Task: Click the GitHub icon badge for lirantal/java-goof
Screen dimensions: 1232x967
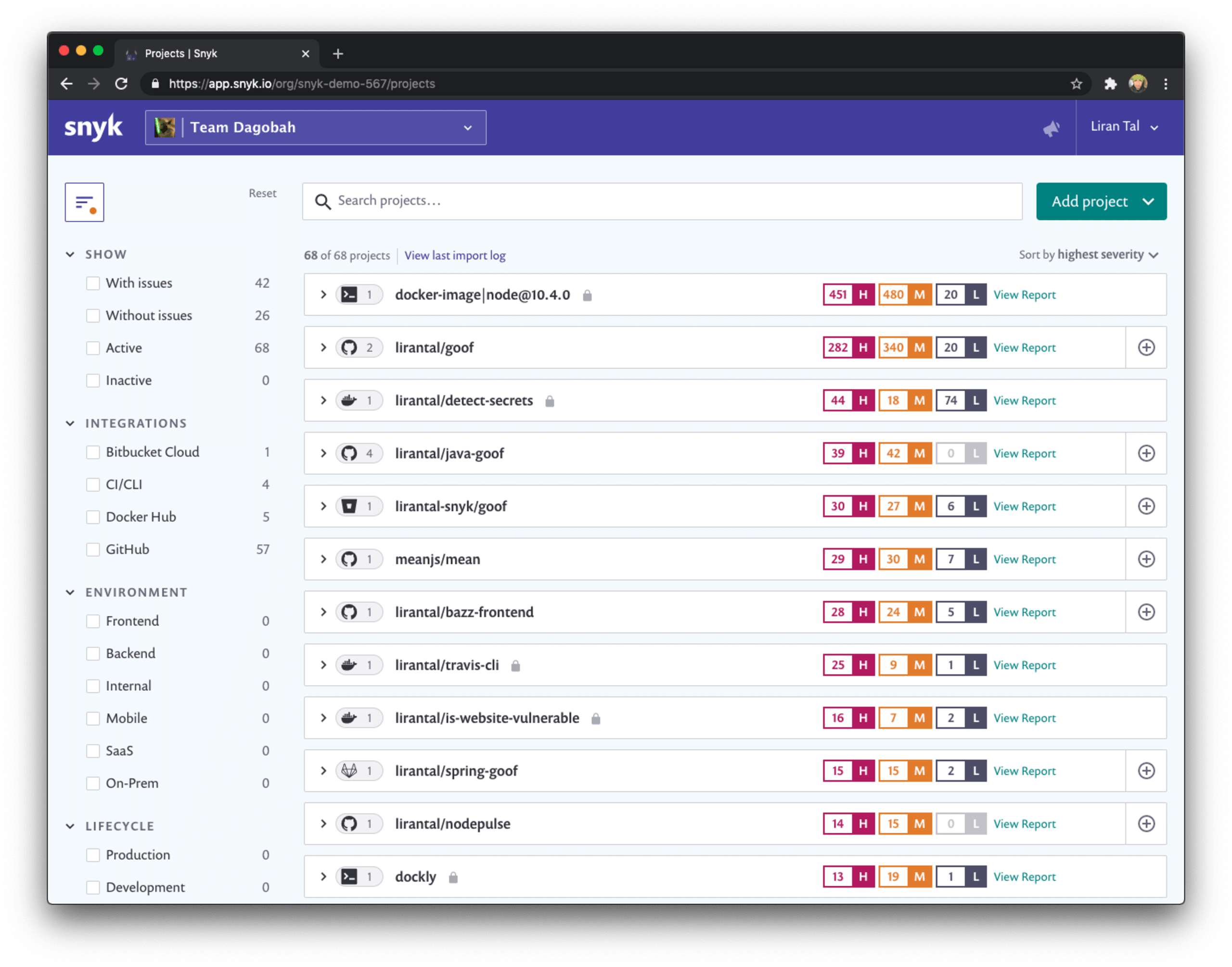Action: pos(349,454)
